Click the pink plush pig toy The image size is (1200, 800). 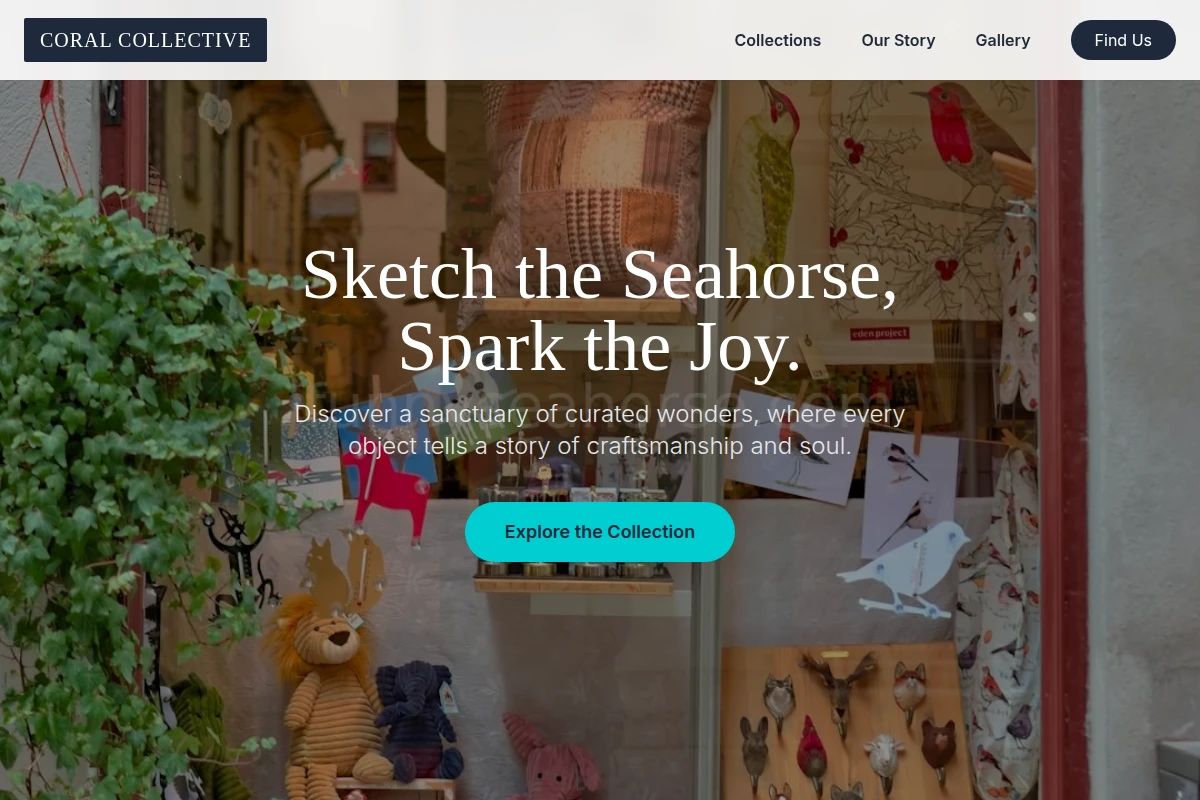click(555, 762)
